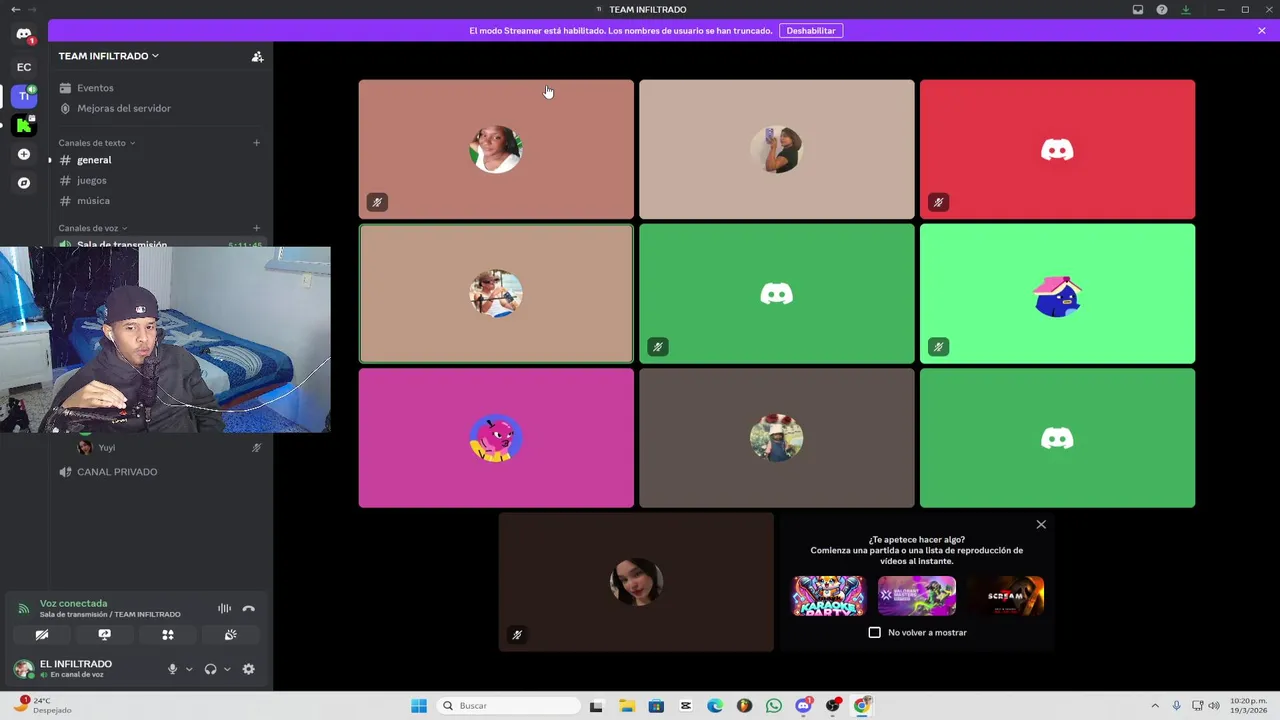Select the magenta participant tile

(496, 438)
